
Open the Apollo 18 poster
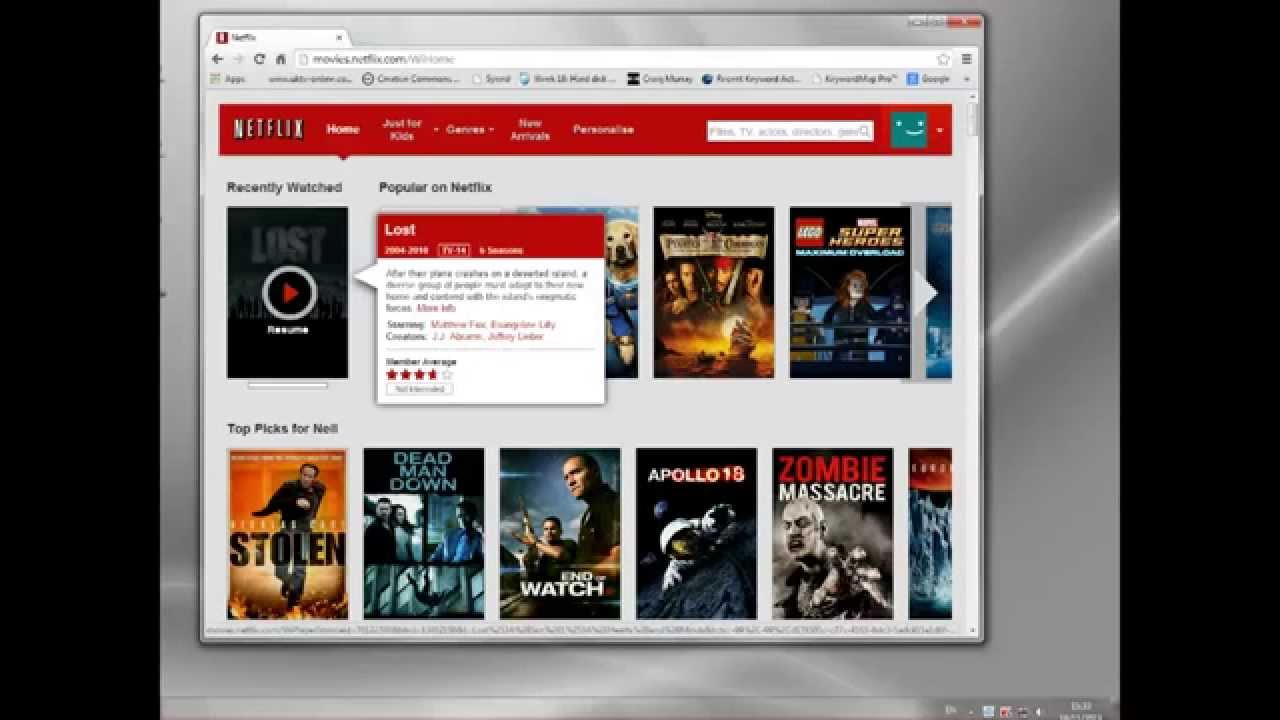pyautogui.click(x=697, y=534)
